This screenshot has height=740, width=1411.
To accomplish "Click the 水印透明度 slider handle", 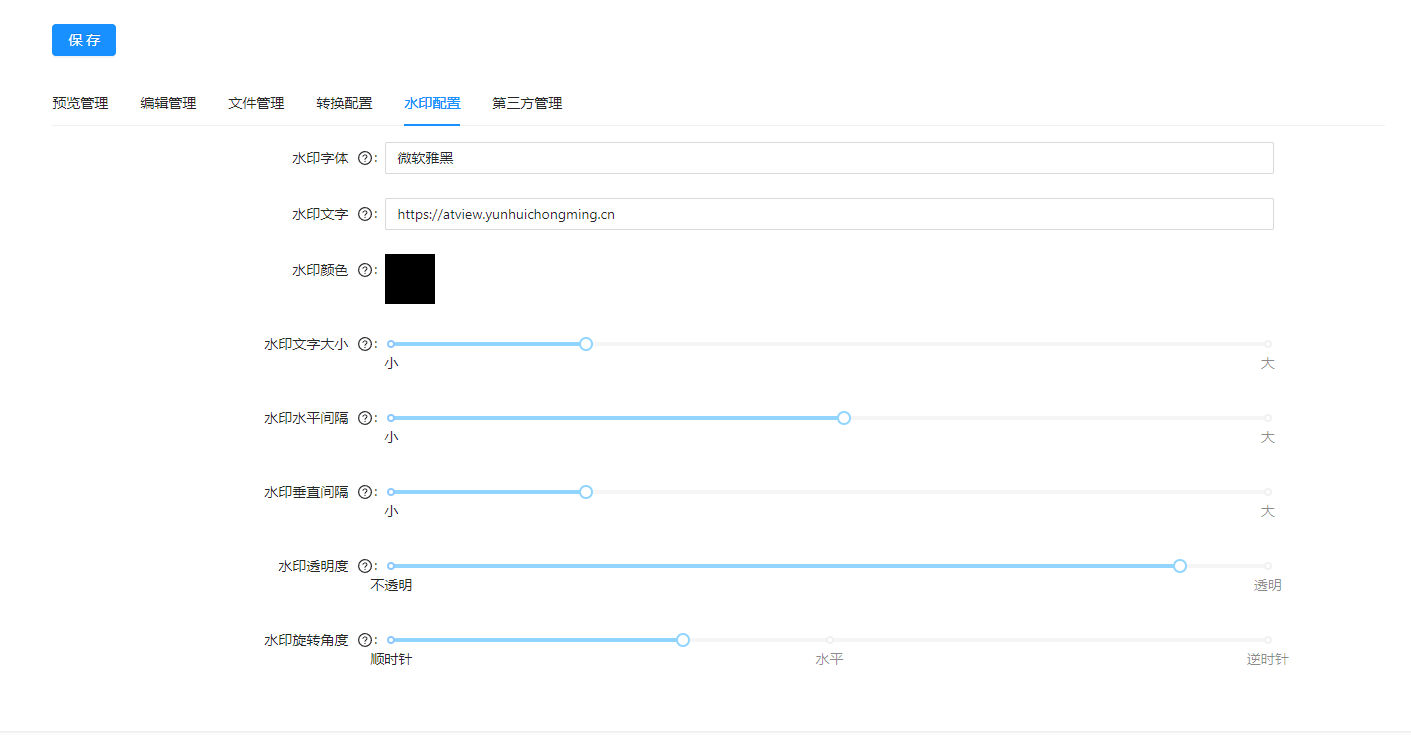I will pos(1180,566).
